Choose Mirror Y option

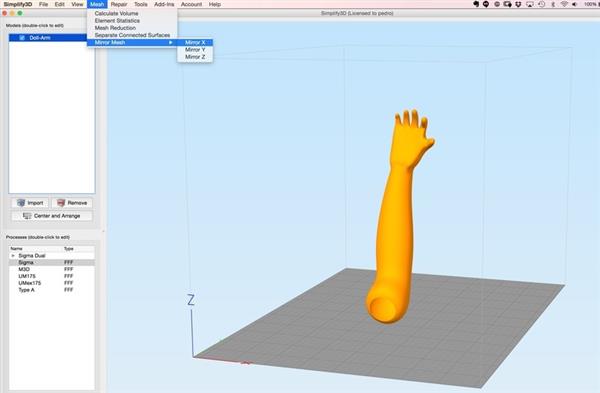[195, 50]
